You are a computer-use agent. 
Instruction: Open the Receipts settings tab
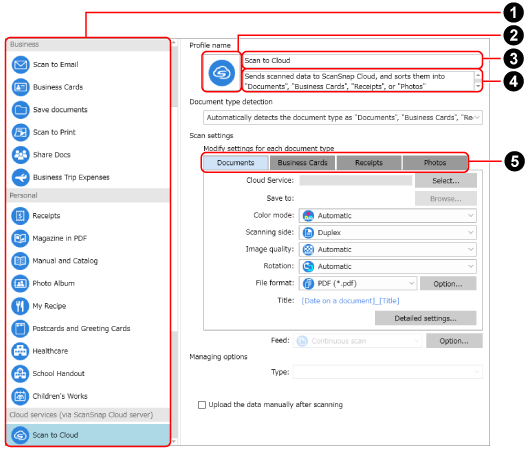pos(369,163)
